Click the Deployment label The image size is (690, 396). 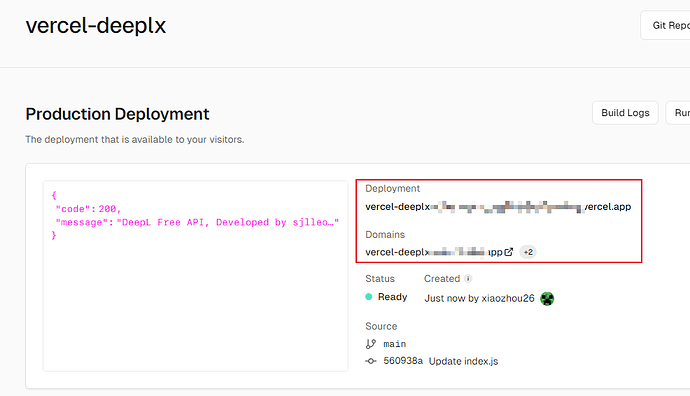393,188
